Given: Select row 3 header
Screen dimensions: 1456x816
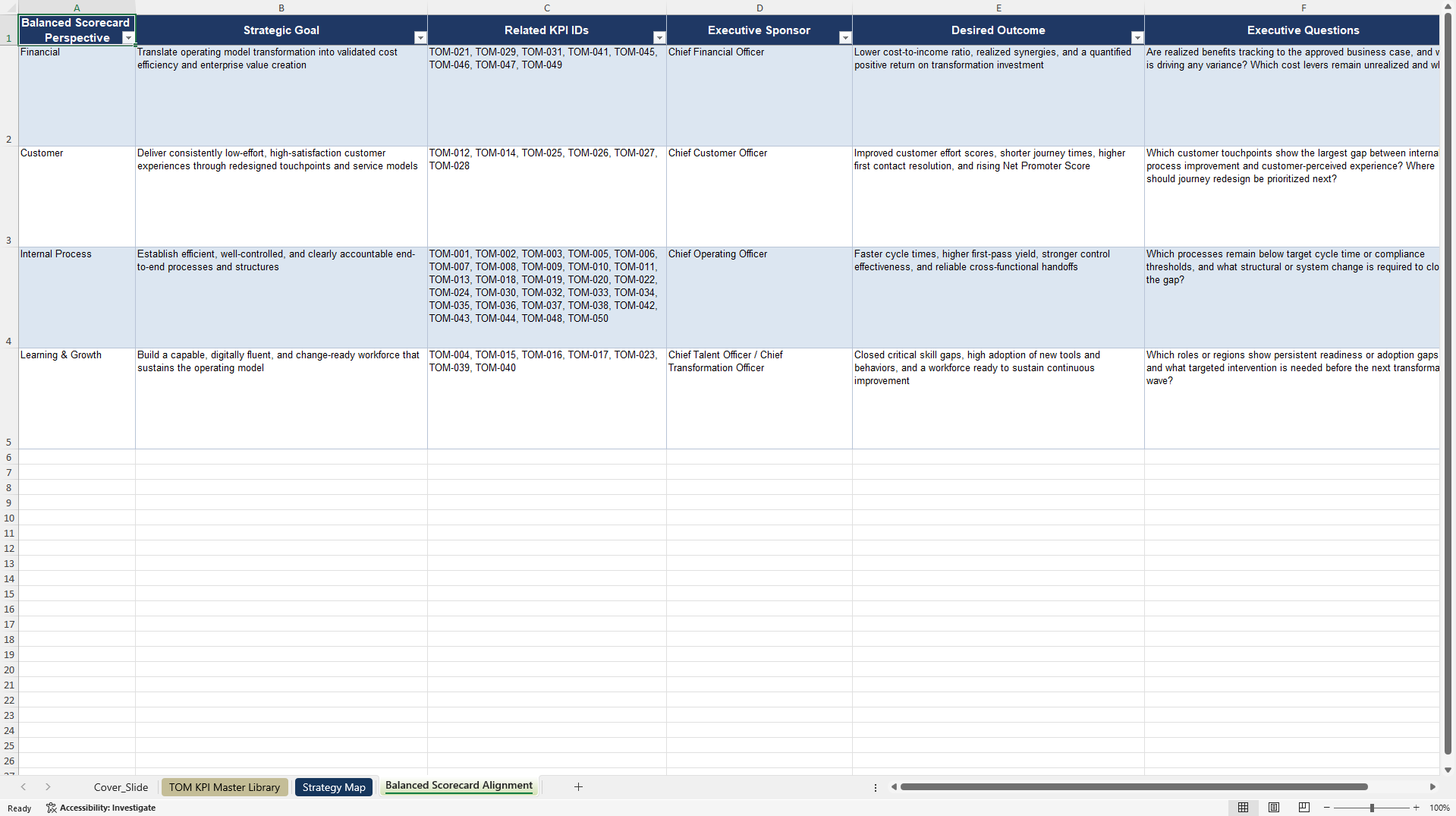Looking at the screenshot, I should coord(9,197).
